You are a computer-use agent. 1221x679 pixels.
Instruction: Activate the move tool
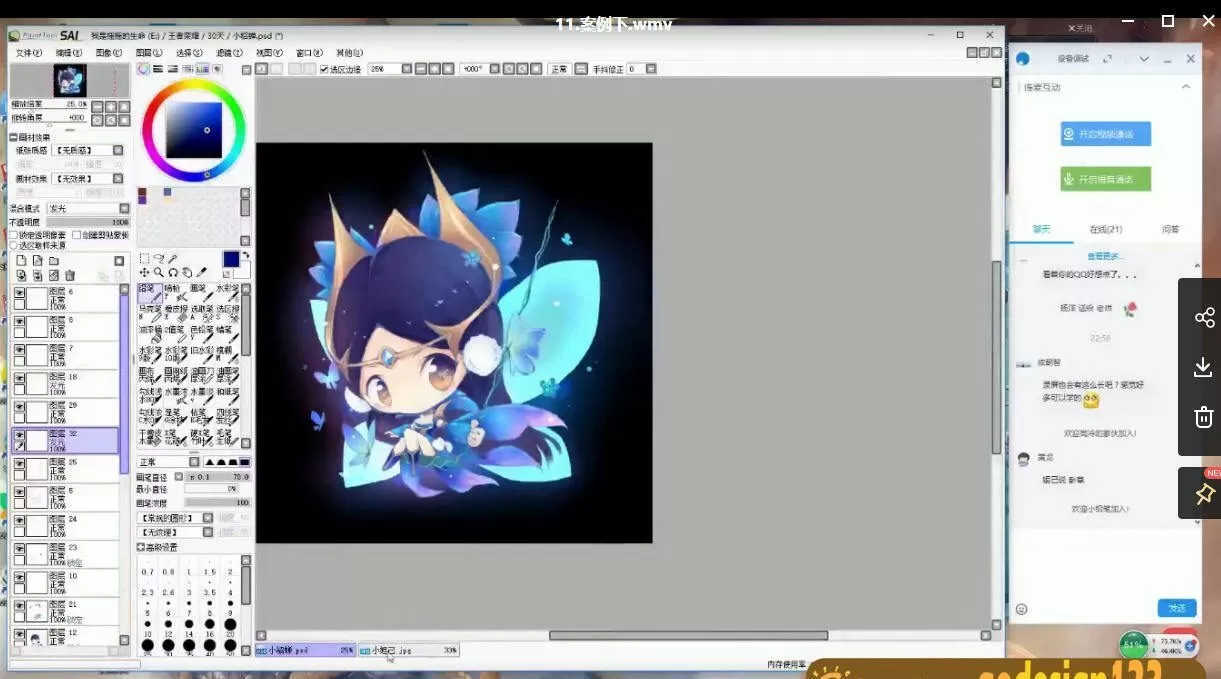[x=144, y=272]
